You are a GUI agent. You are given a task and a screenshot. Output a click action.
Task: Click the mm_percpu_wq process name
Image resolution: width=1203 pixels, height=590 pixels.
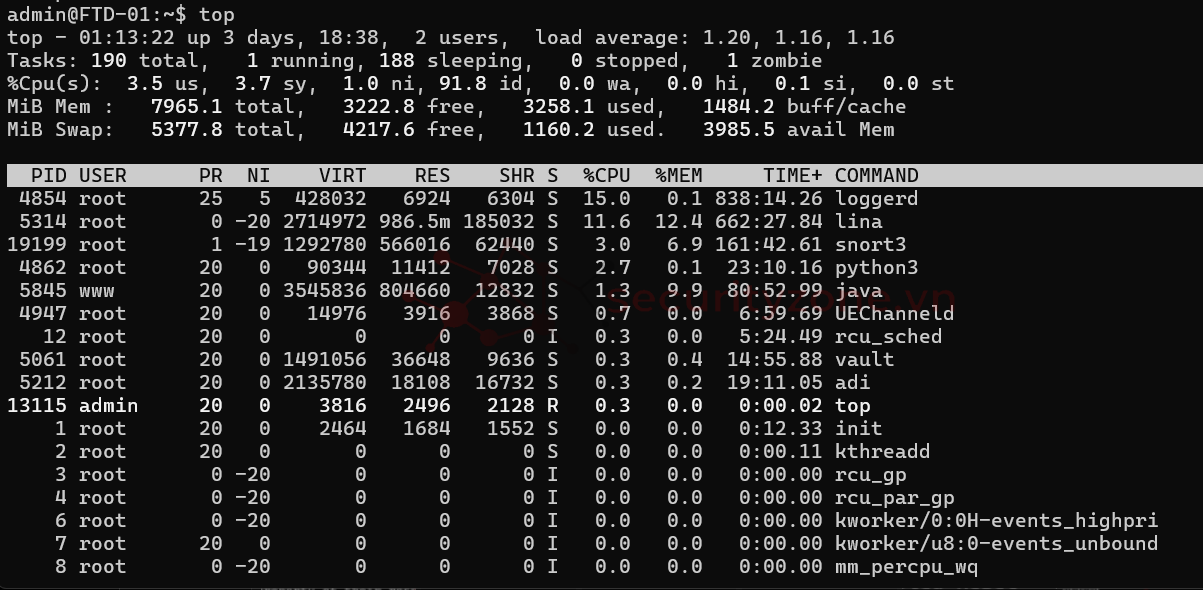[906, 567]
